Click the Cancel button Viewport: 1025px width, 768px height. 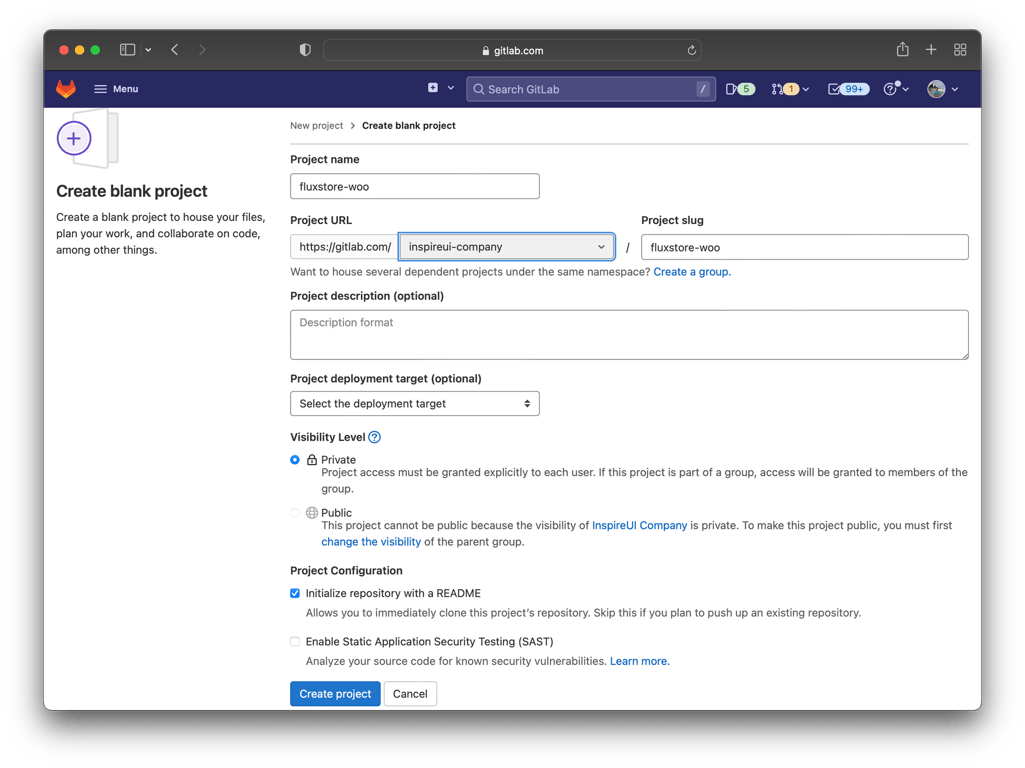410,693
